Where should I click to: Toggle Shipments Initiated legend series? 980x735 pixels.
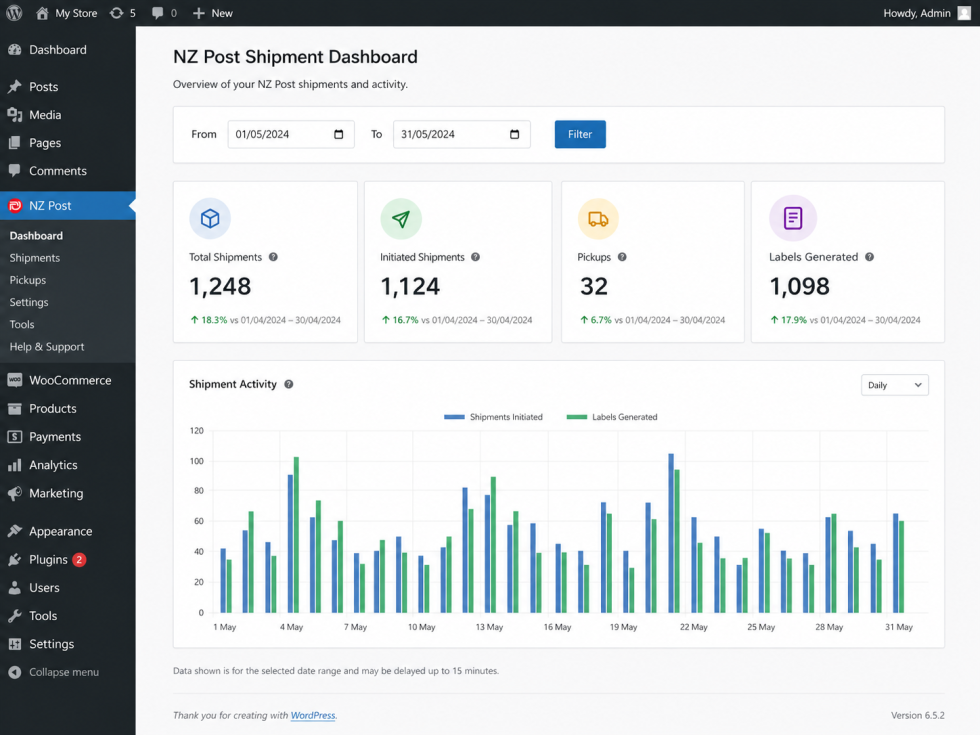point(493,417)
